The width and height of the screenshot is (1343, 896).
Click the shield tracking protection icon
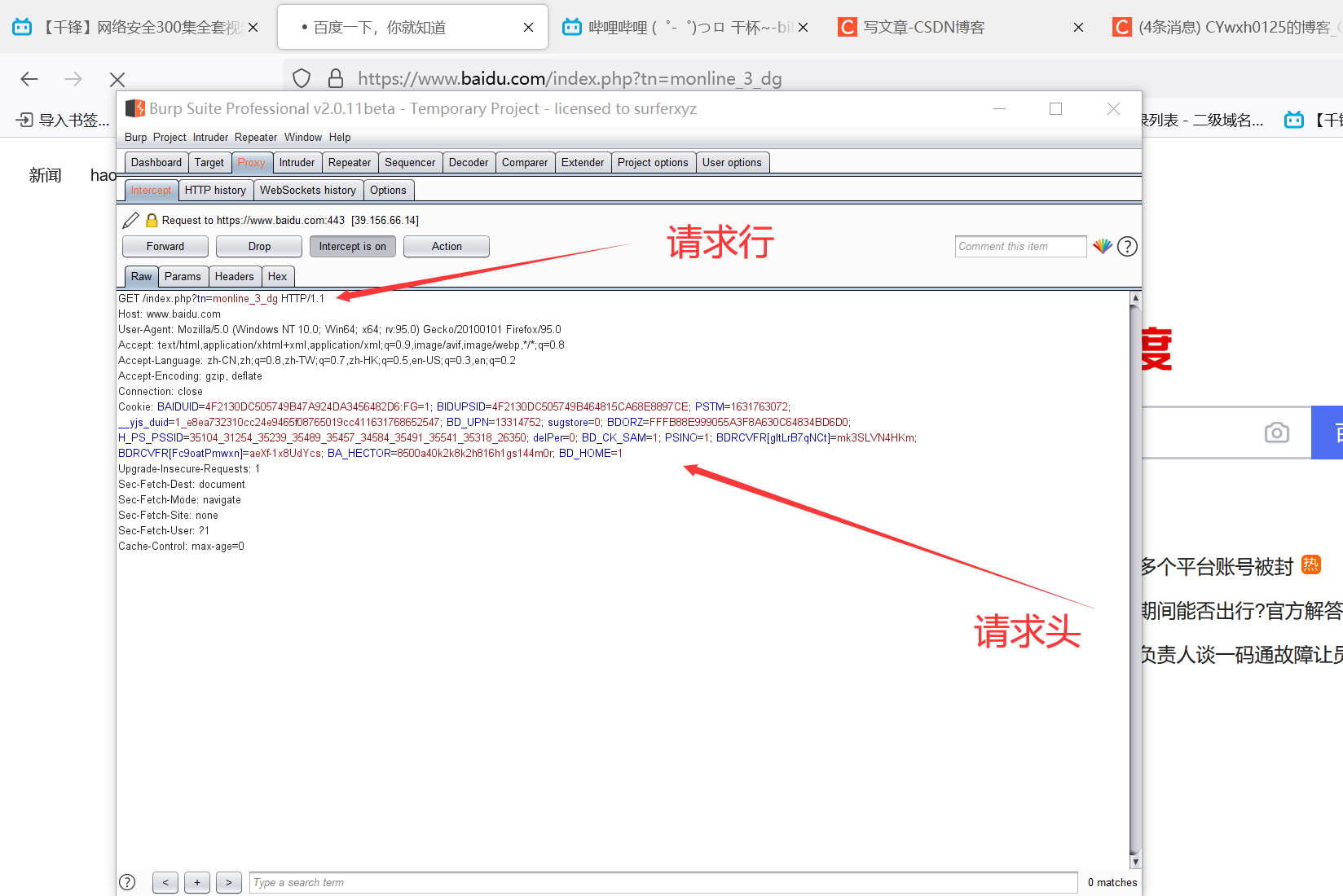(302, 78)
